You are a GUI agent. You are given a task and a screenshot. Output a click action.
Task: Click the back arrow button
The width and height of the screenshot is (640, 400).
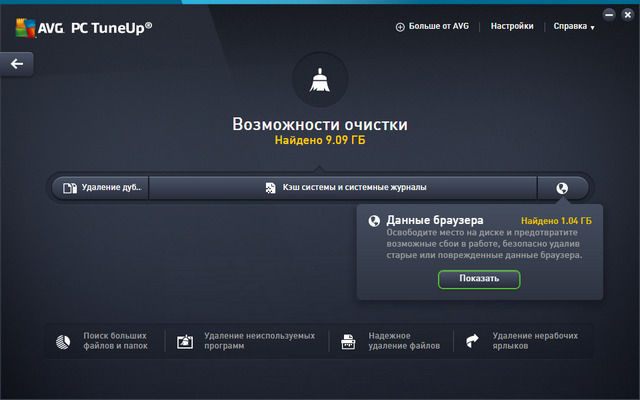(17, 64)
